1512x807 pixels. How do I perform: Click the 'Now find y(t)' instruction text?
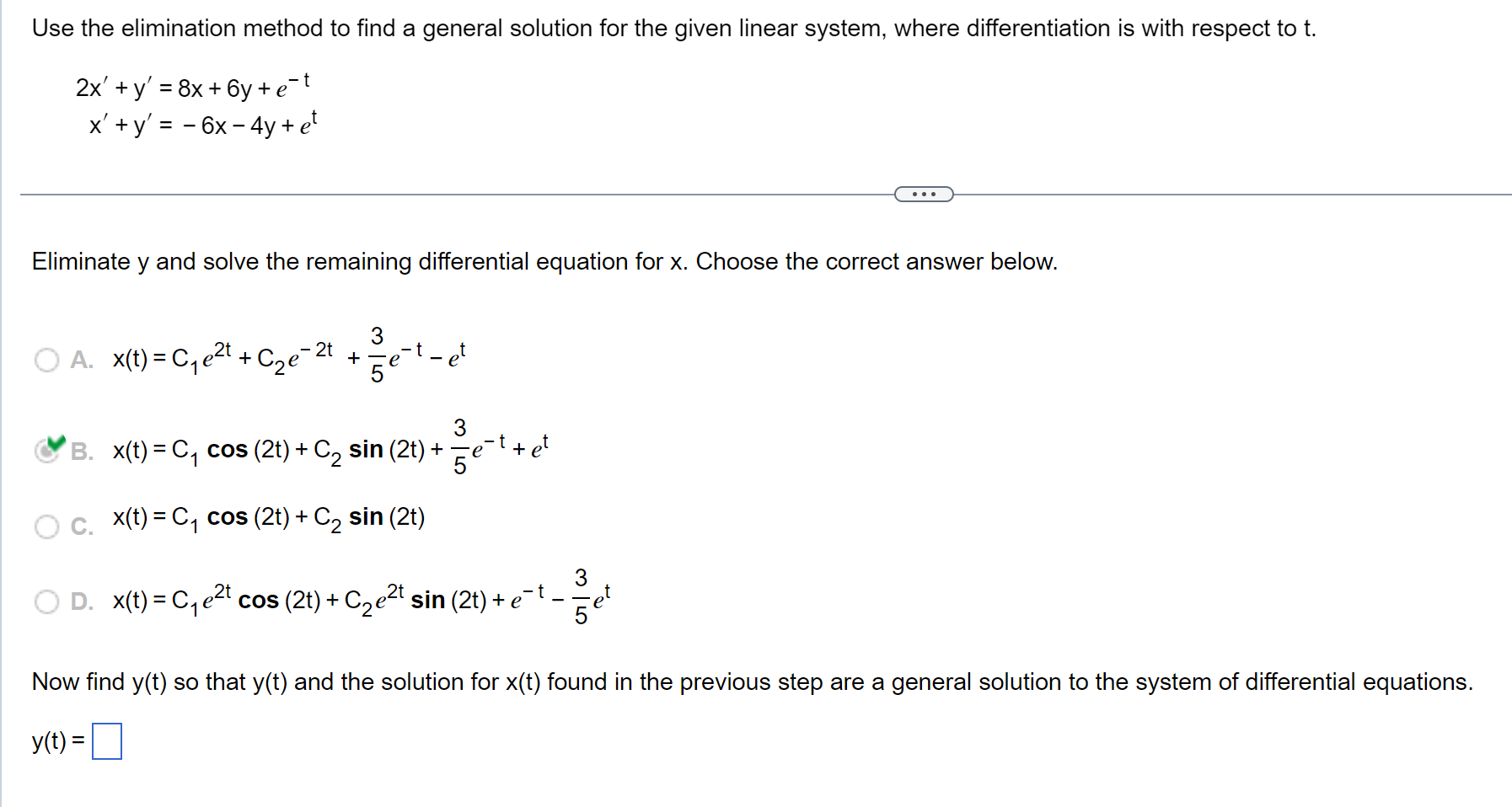pyautogui.click(x=752, y=682)
